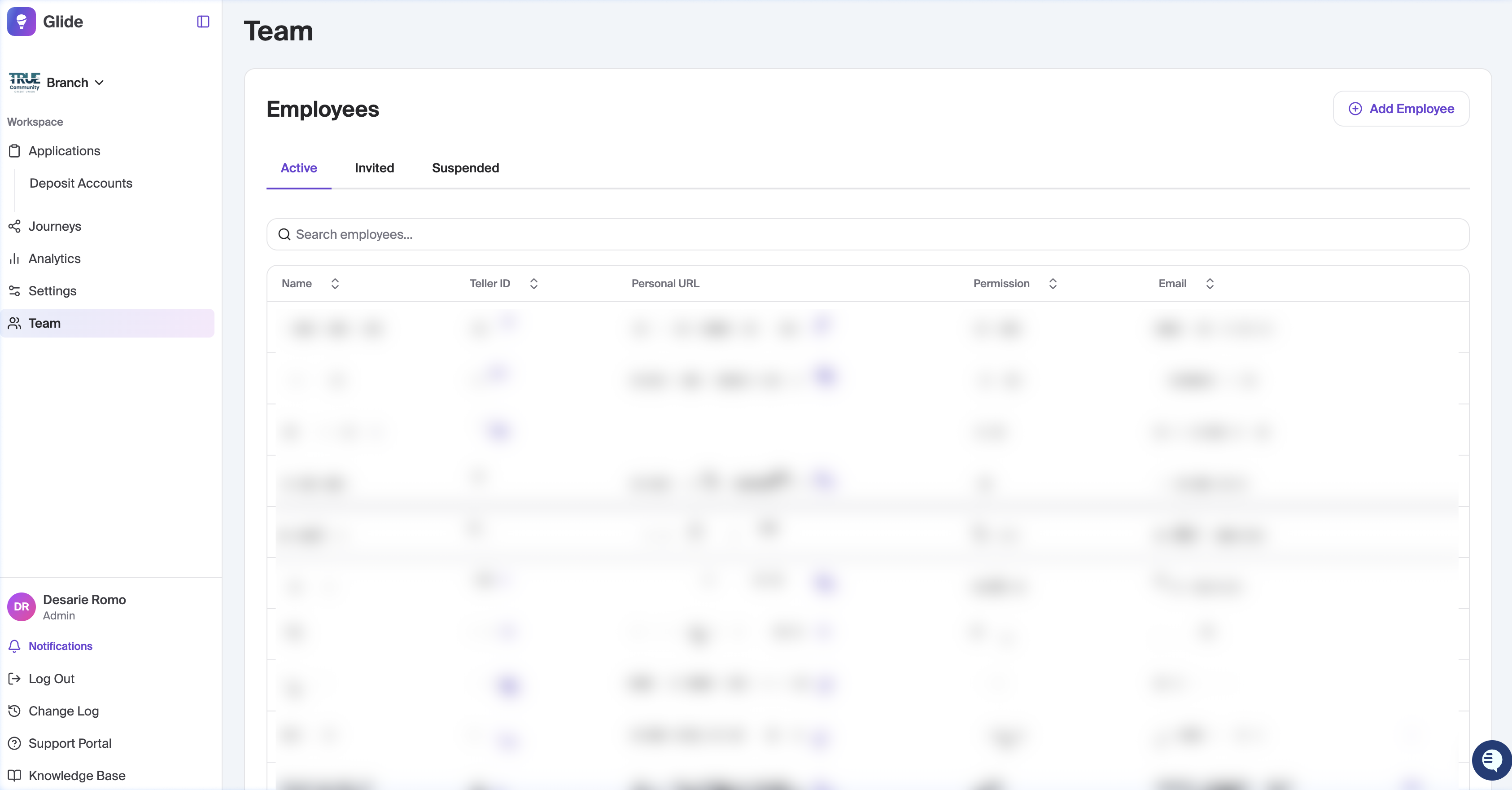Switch to the Suspended tab
This screenshot has width=1512, height=790.
tap(465, 168)
